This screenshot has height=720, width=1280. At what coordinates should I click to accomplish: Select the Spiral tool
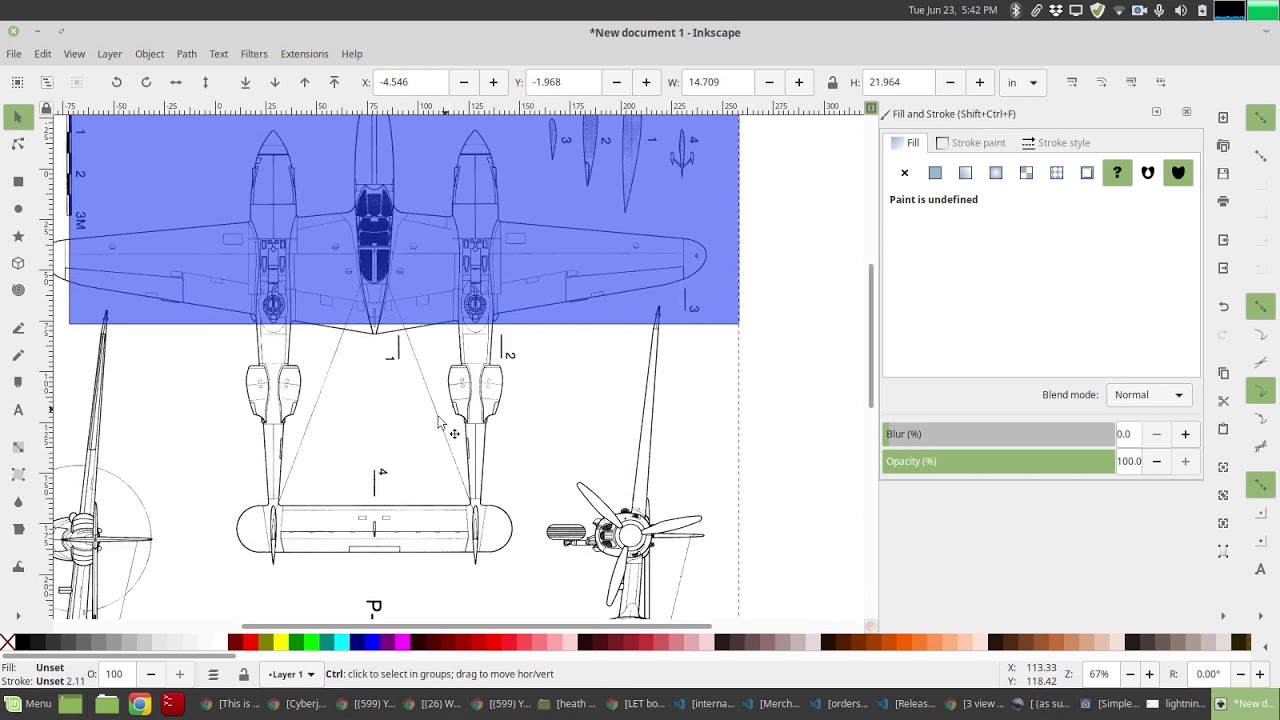(18, 290)
